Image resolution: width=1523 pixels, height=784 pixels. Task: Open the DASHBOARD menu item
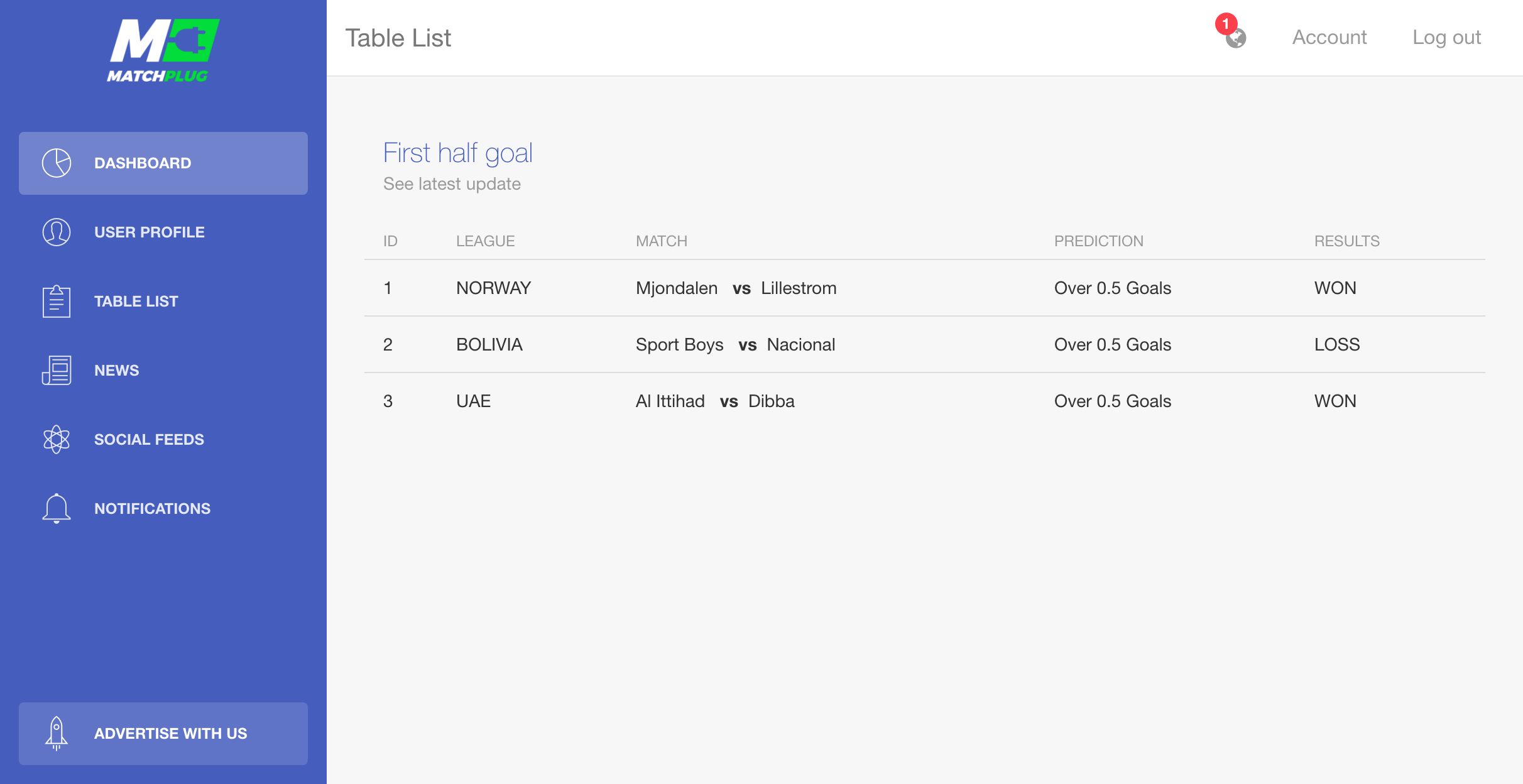(163, 163)
